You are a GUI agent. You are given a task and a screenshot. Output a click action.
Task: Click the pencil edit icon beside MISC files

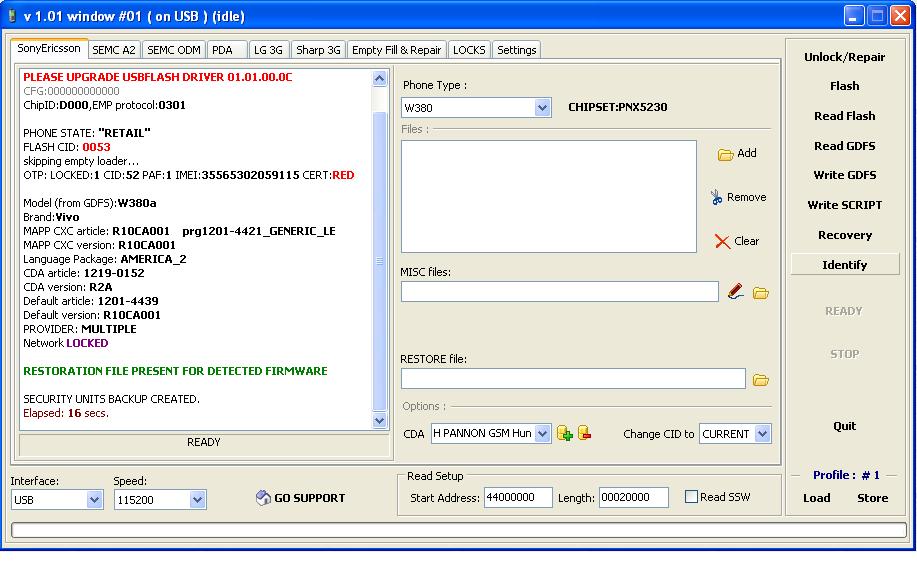pos(736,291)
